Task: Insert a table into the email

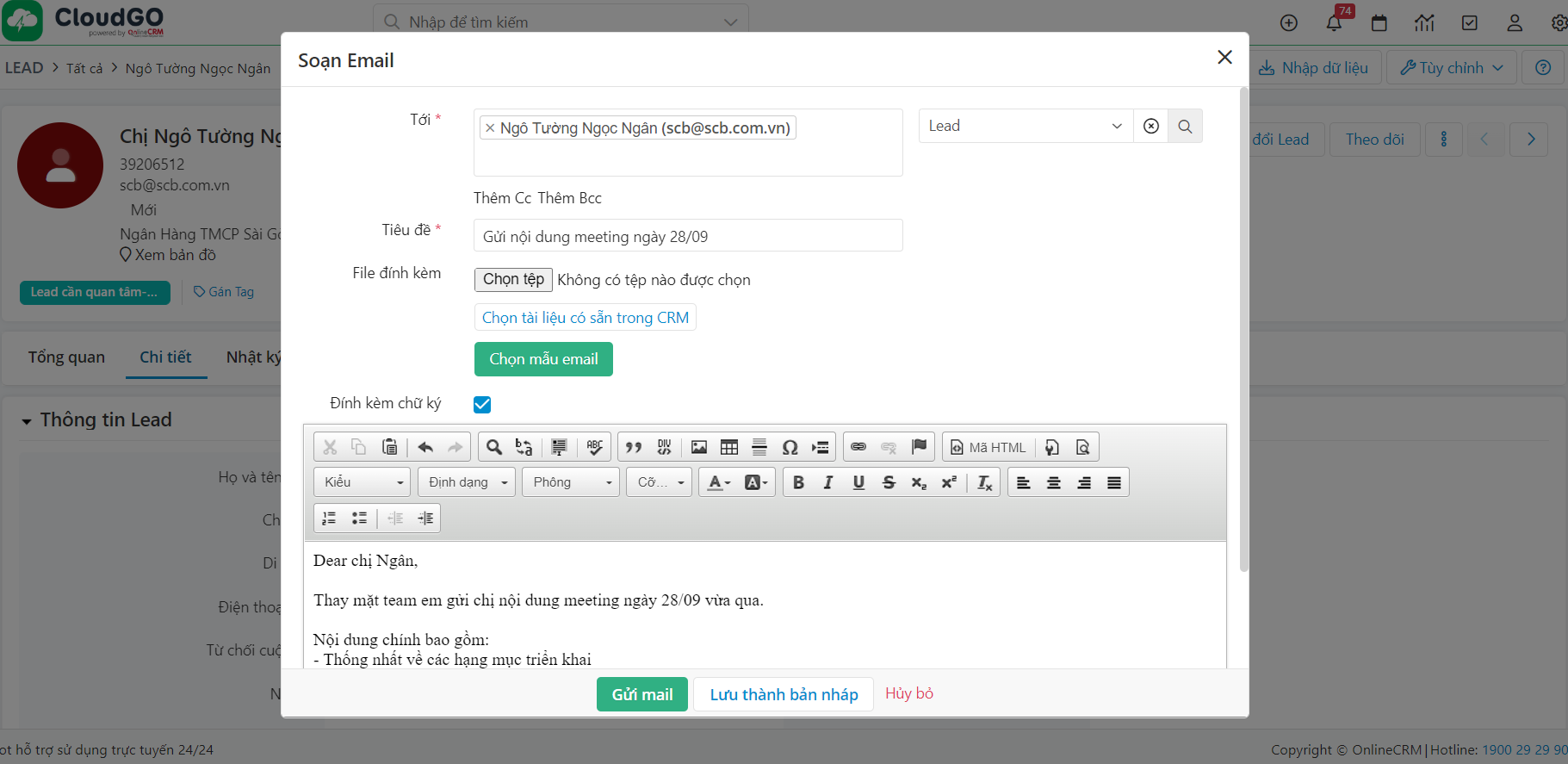Action: (729, 447)
